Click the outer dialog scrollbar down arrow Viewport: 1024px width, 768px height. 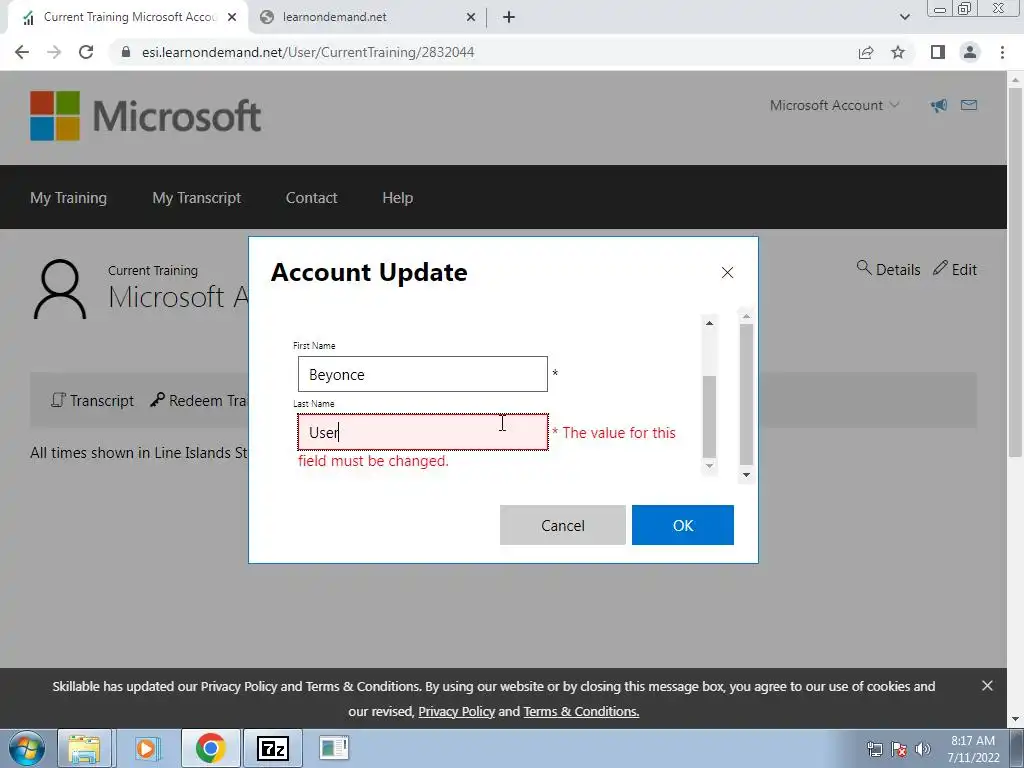pos(746,475)
